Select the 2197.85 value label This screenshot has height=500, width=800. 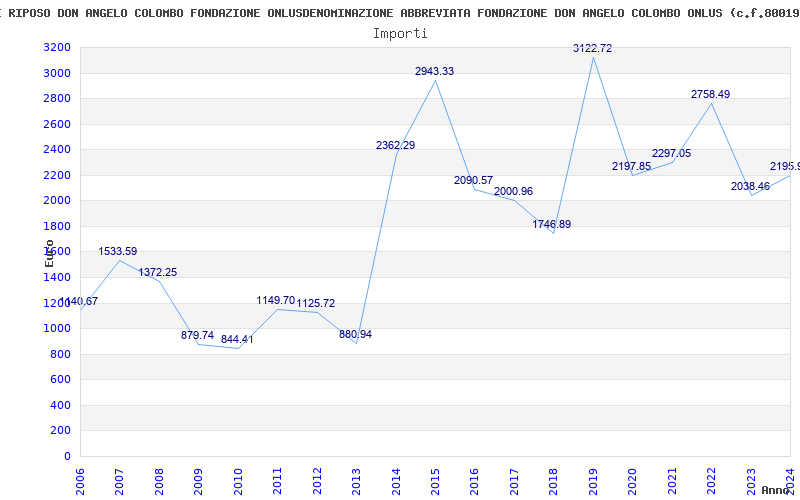tap(632, 166)
